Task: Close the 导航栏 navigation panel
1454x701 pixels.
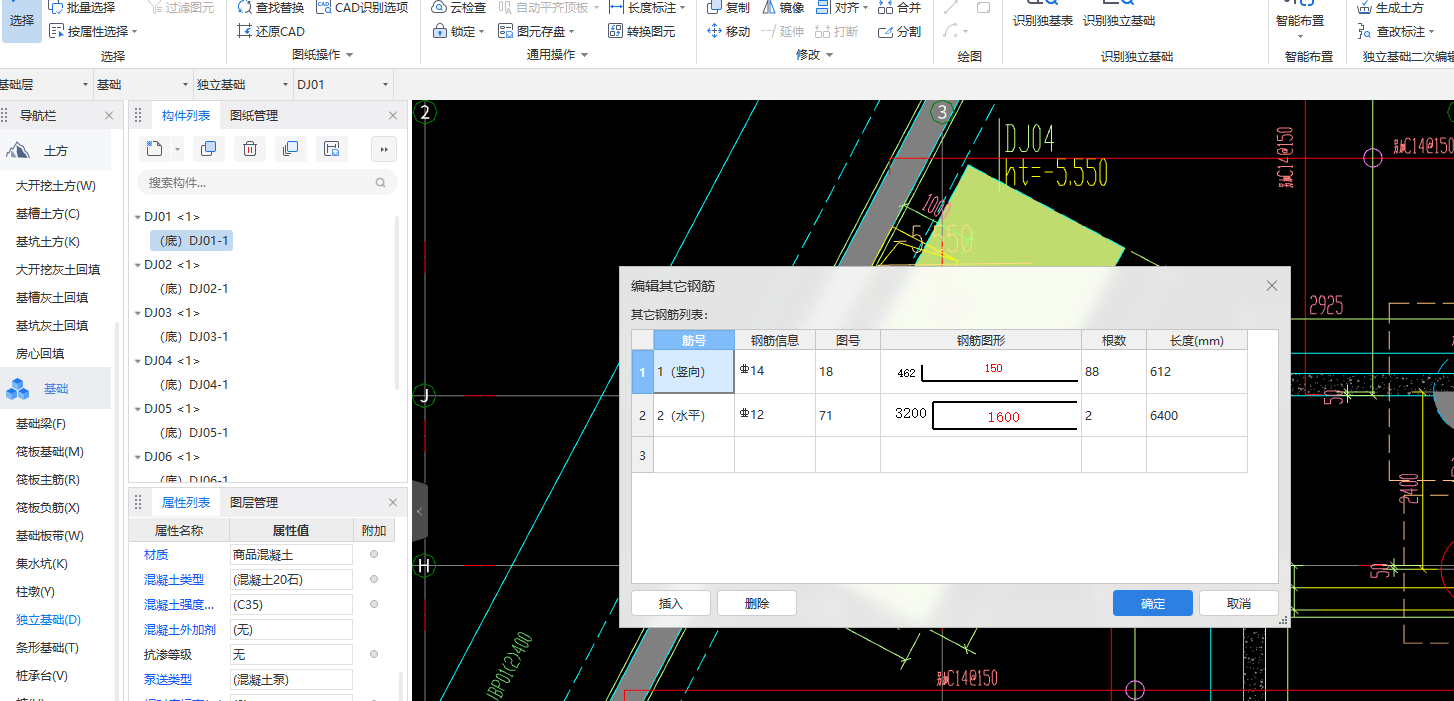Action: (109, 116)
